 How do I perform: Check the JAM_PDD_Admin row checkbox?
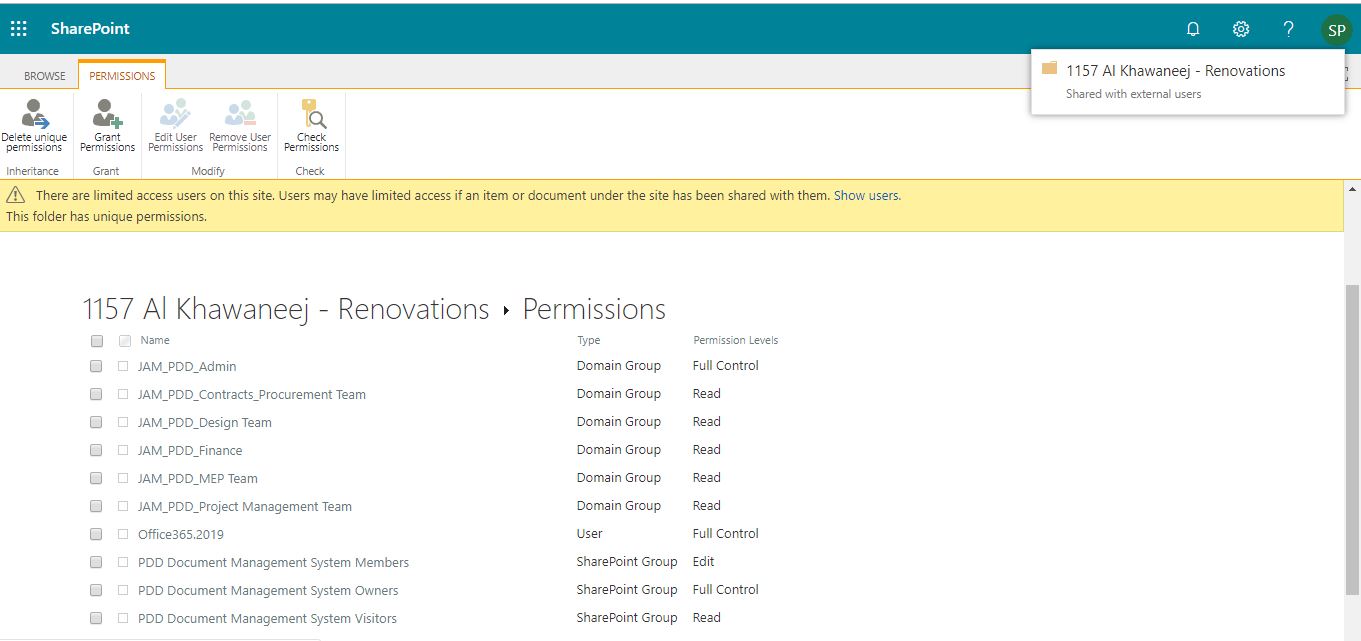[x=96, y=366]
